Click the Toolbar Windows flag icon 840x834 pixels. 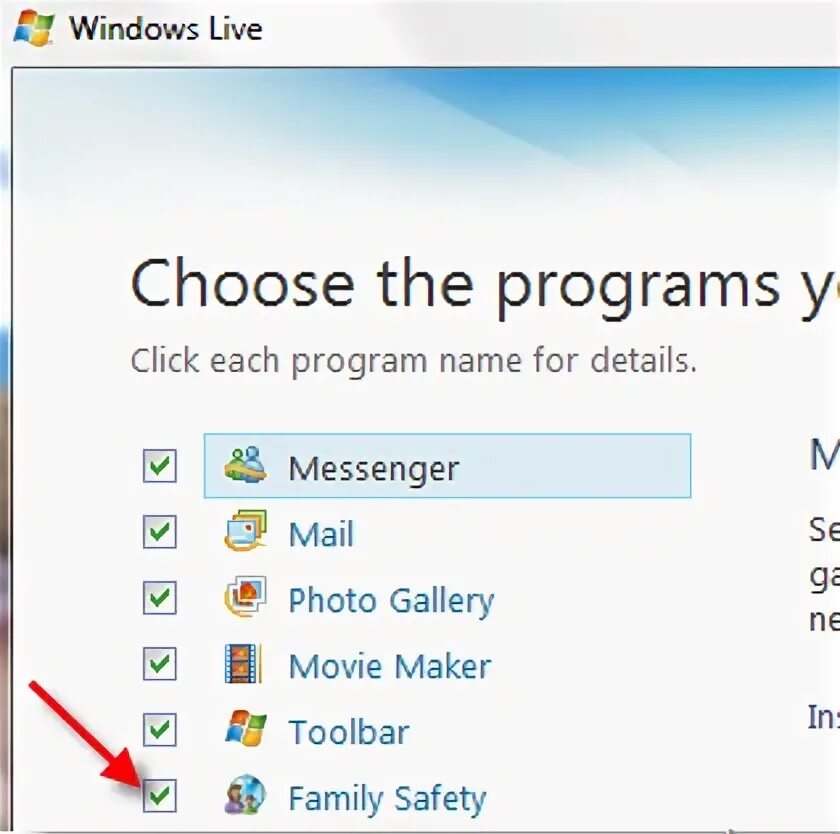tap(245, 728)
